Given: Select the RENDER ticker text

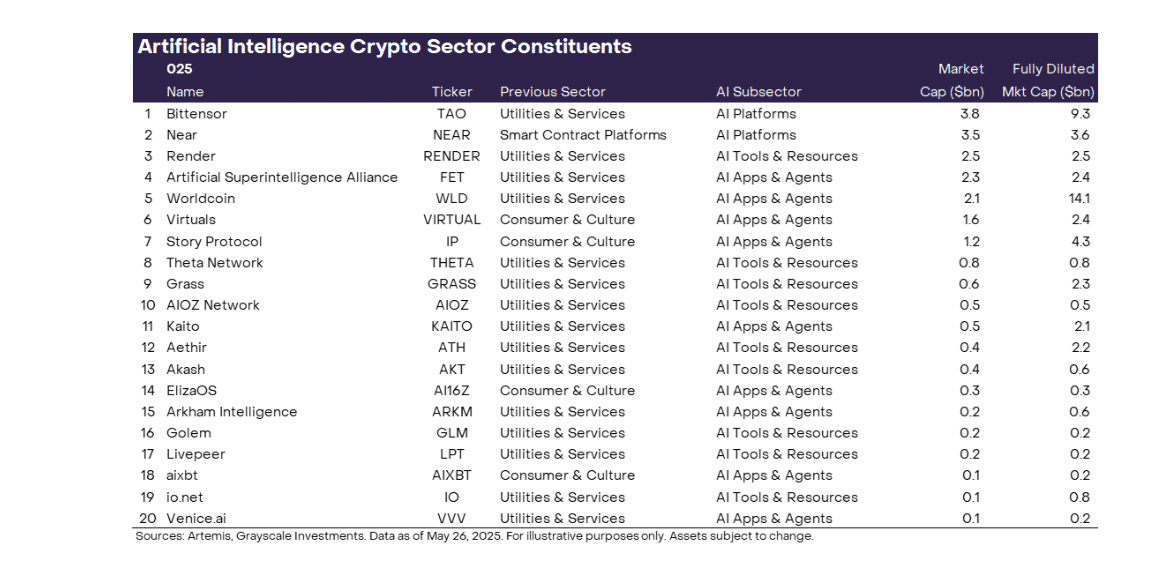Looking at the screenshot, I should point(452,156).
